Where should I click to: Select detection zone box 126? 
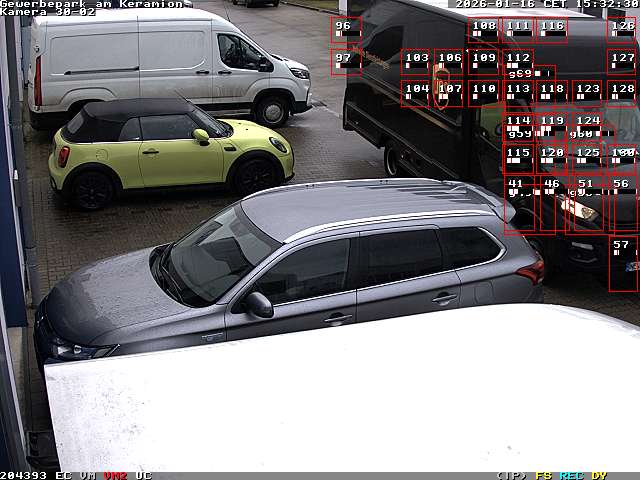[622, 30]
